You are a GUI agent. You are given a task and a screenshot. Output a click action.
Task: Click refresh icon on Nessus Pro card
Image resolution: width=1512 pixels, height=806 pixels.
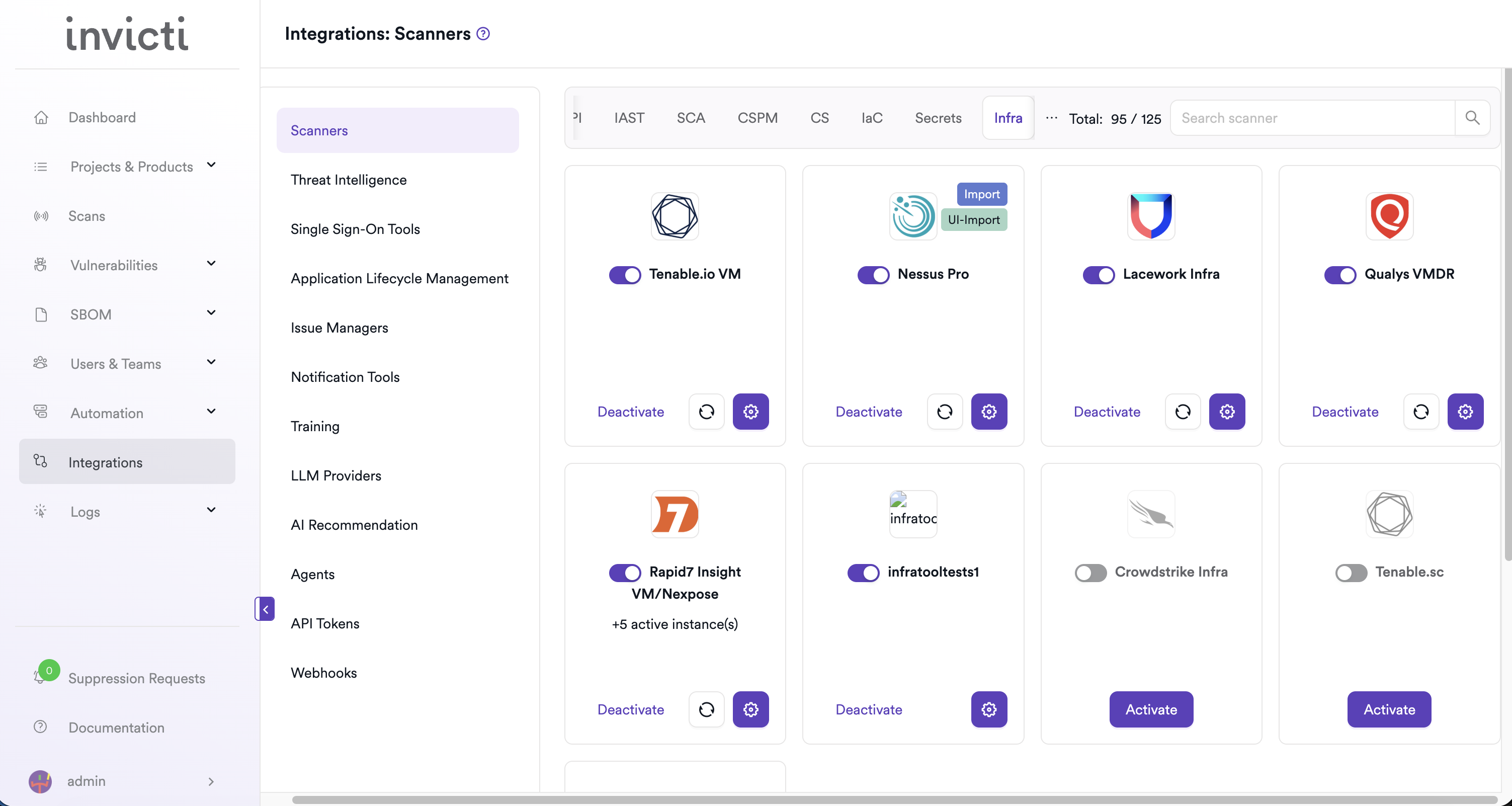pos(945,412)
